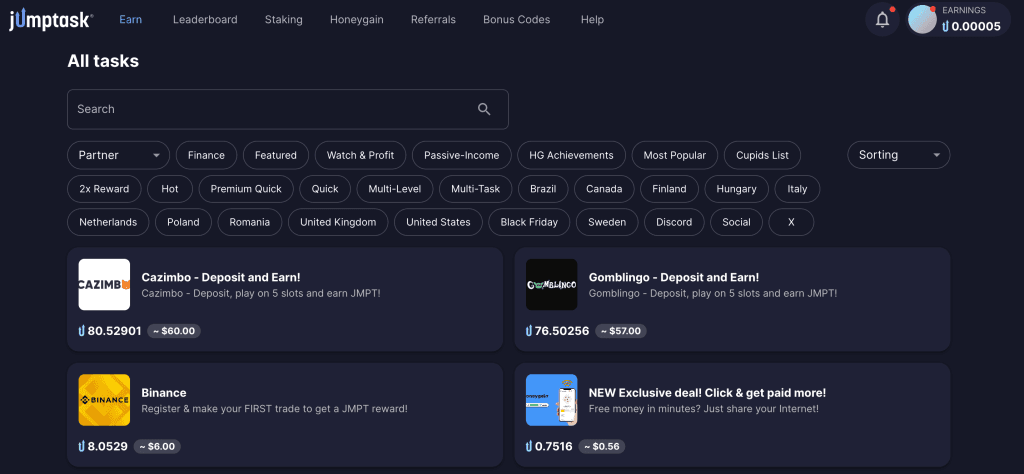Go to the Staking page
The height and width of the screenshot is (474, 1024).
(283, 20)
